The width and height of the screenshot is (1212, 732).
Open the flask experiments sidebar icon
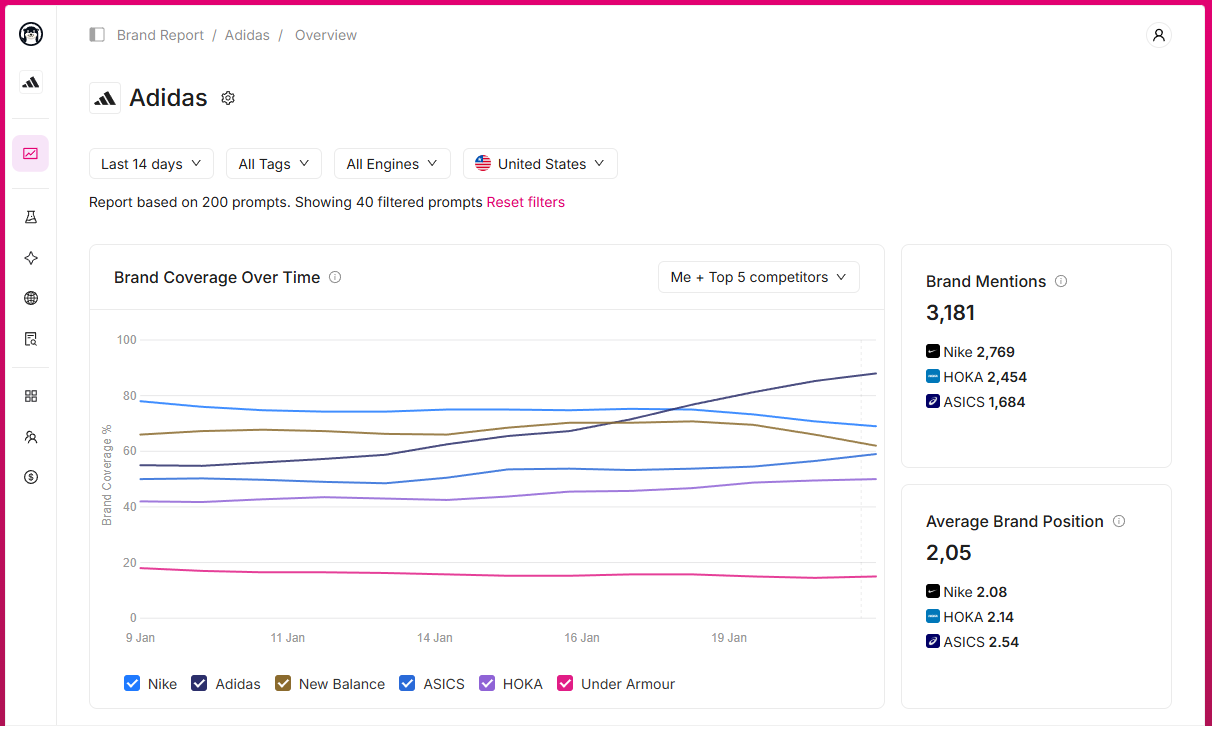click(31, 217)
